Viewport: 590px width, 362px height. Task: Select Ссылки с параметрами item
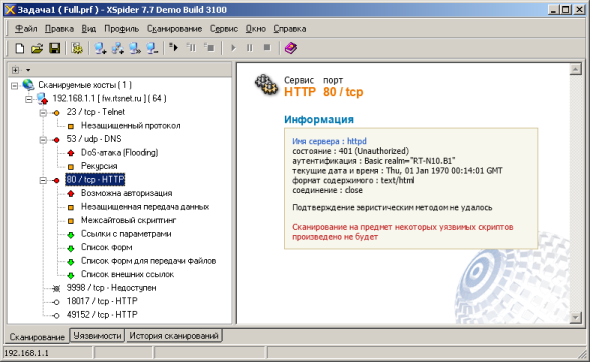point(126,234)
